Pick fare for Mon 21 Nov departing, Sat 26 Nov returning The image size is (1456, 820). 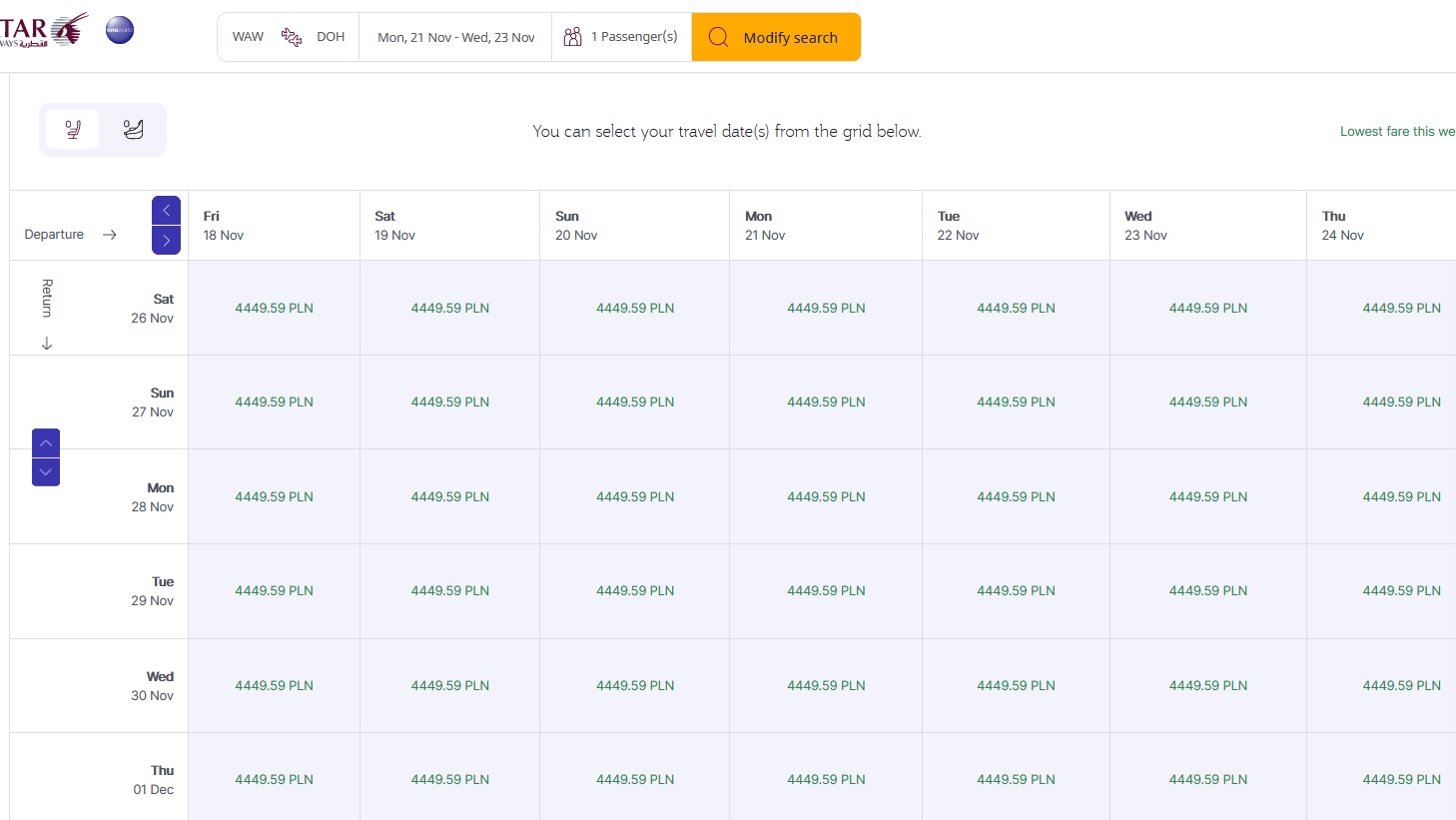[x=826, y=308]
